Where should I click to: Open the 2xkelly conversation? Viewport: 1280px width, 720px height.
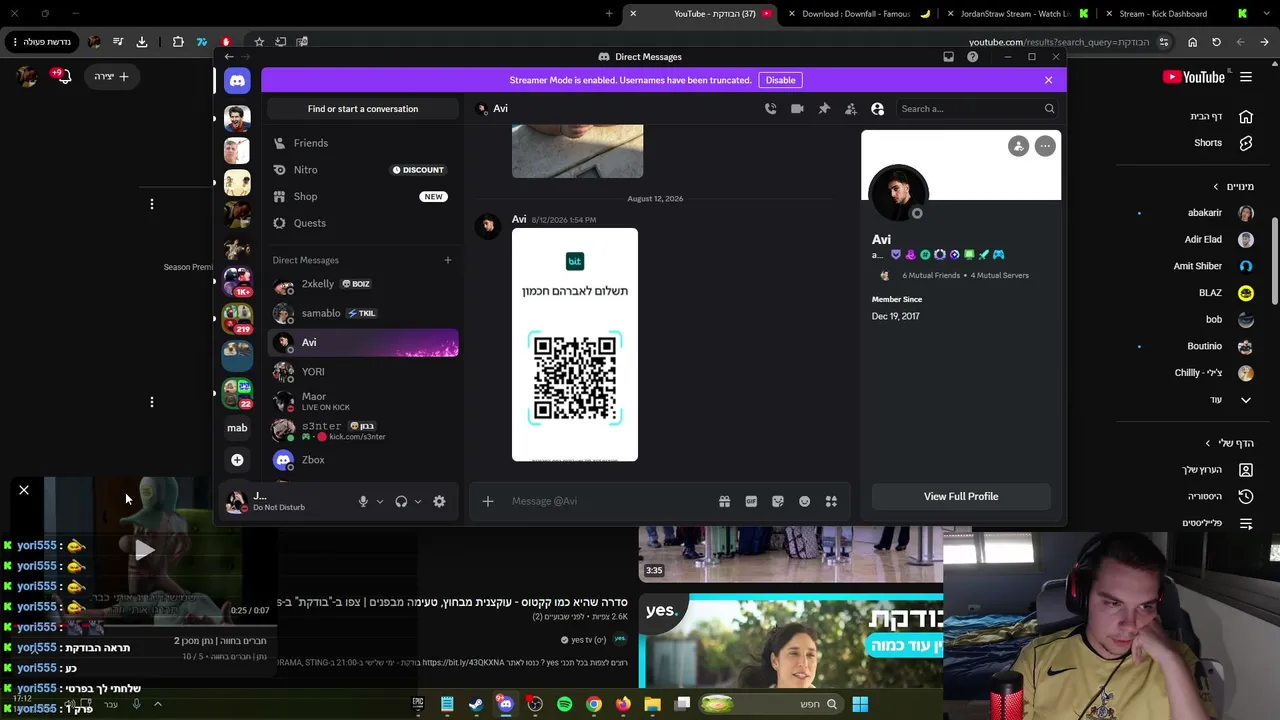363,284
